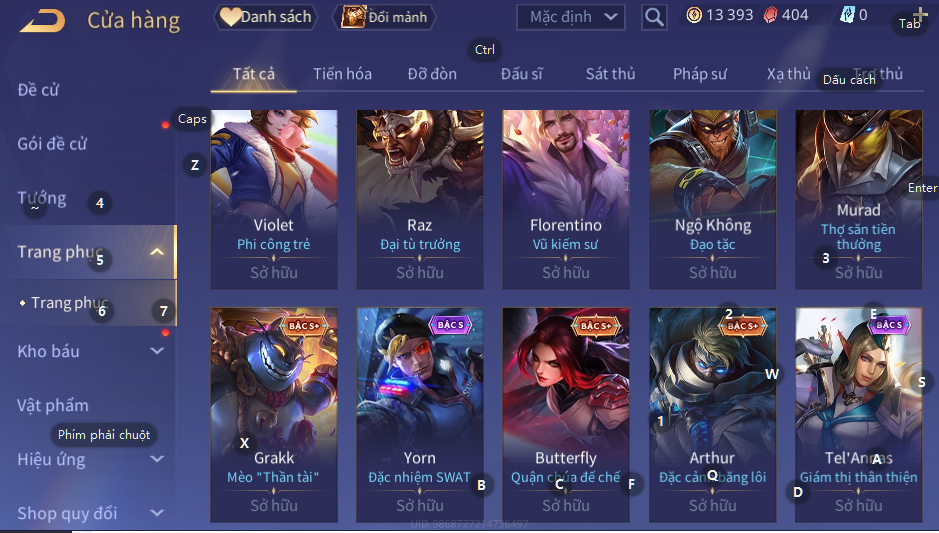Collapse the Trang phục sidebar section
The height and width of the screenshot is (533, 939).
(157, 252)
